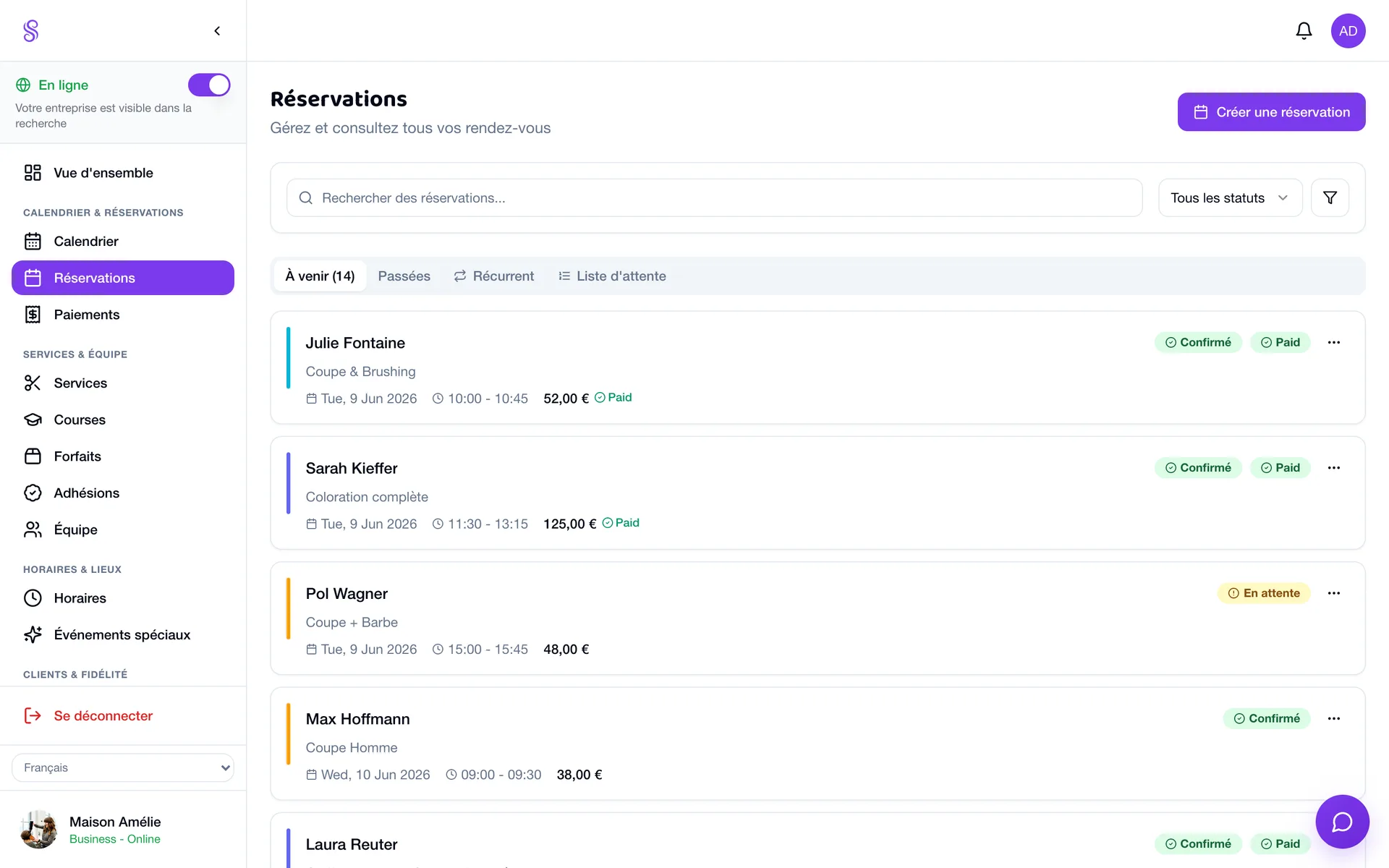Open the notifications bell
The width and height of the screenshot is (1389, 868).
[x=1304, y=30]
